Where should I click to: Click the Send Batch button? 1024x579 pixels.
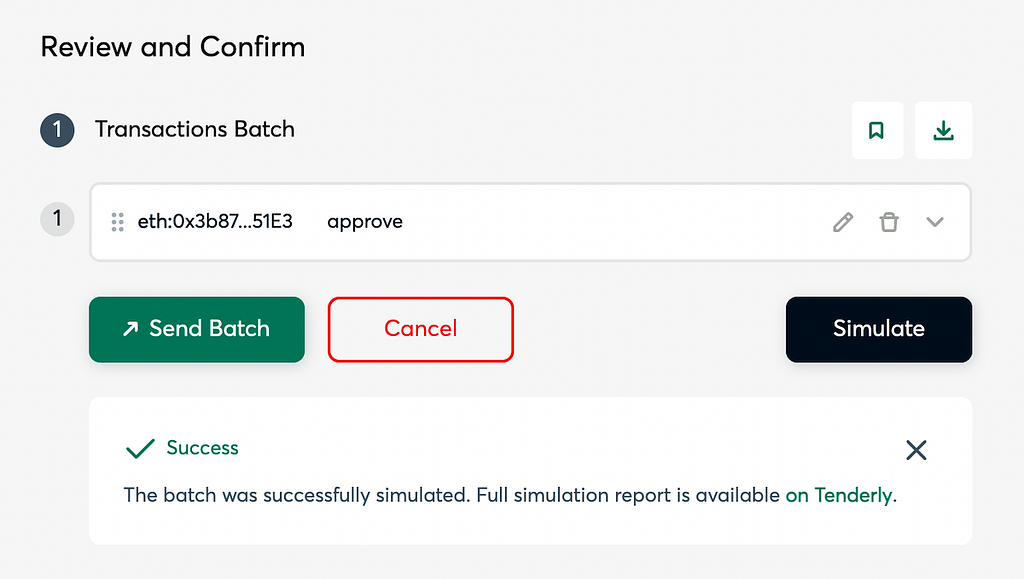click(x=197, y=330)
